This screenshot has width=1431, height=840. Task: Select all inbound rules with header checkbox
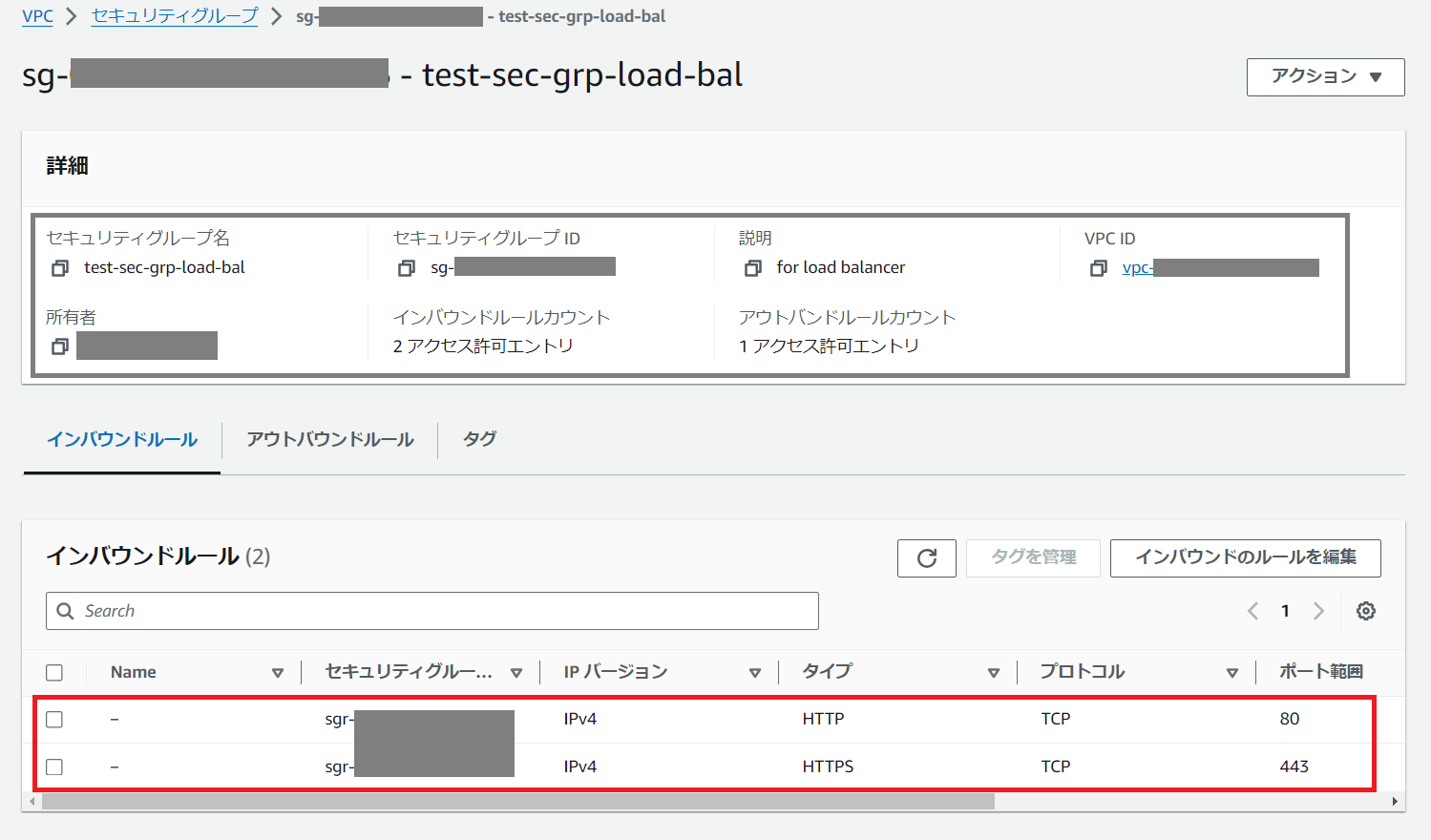(54, 673)
